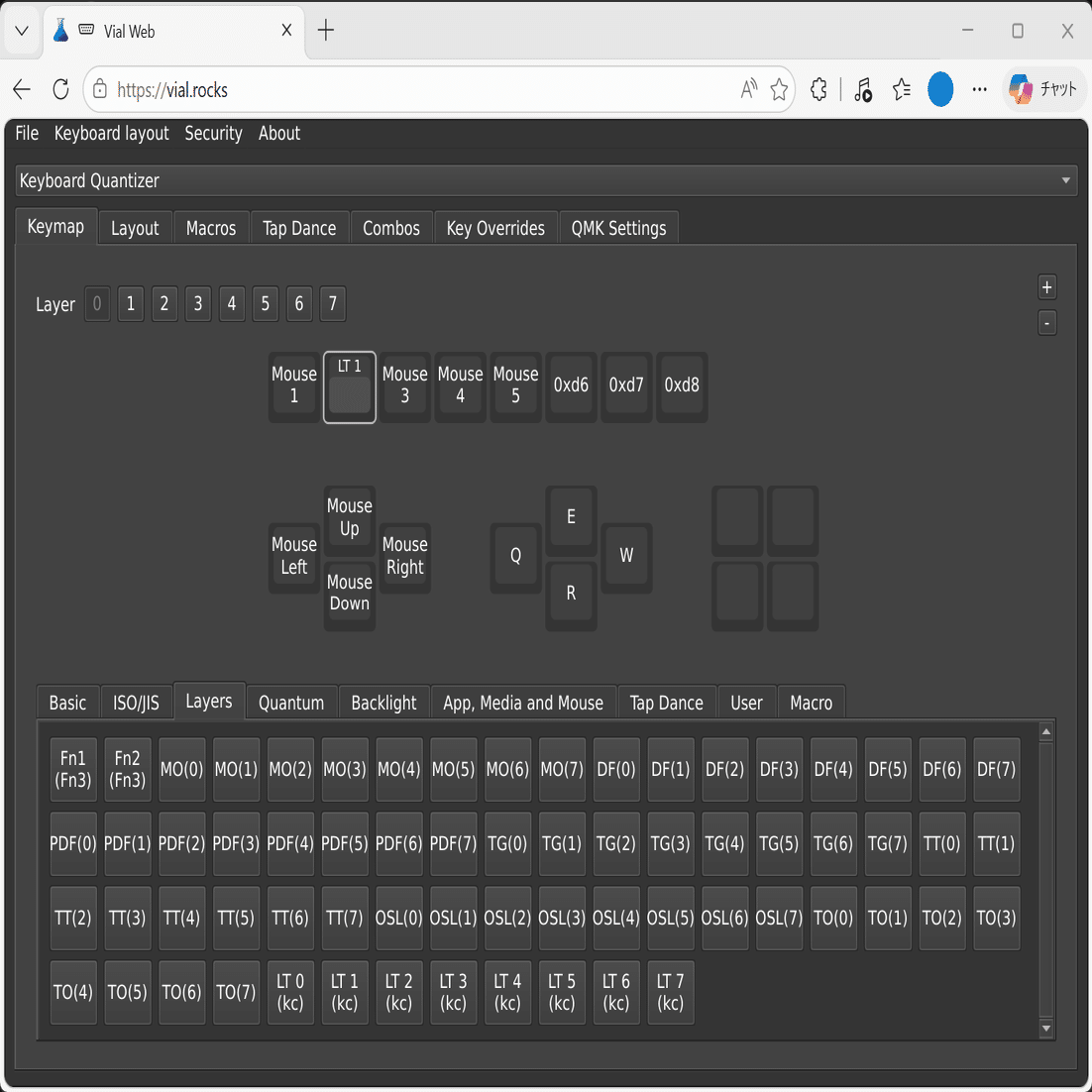Assign the MO(1) keycode

point(236,770)
